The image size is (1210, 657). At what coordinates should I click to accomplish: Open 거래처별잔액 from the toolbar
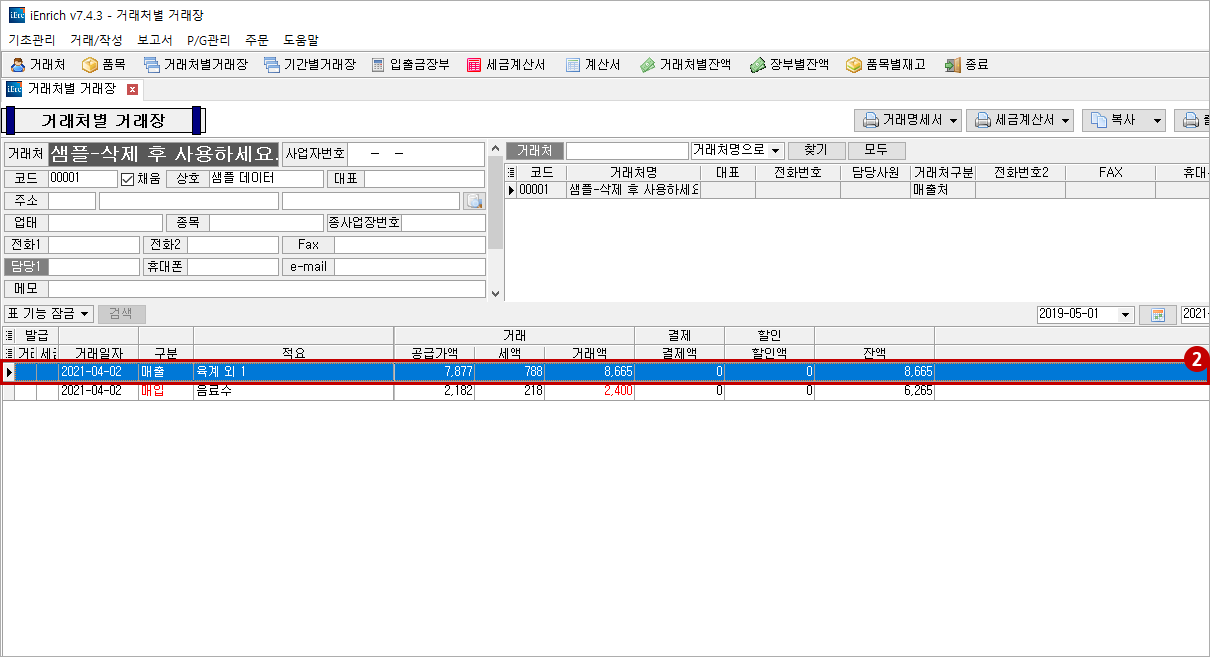click(686, 64)
